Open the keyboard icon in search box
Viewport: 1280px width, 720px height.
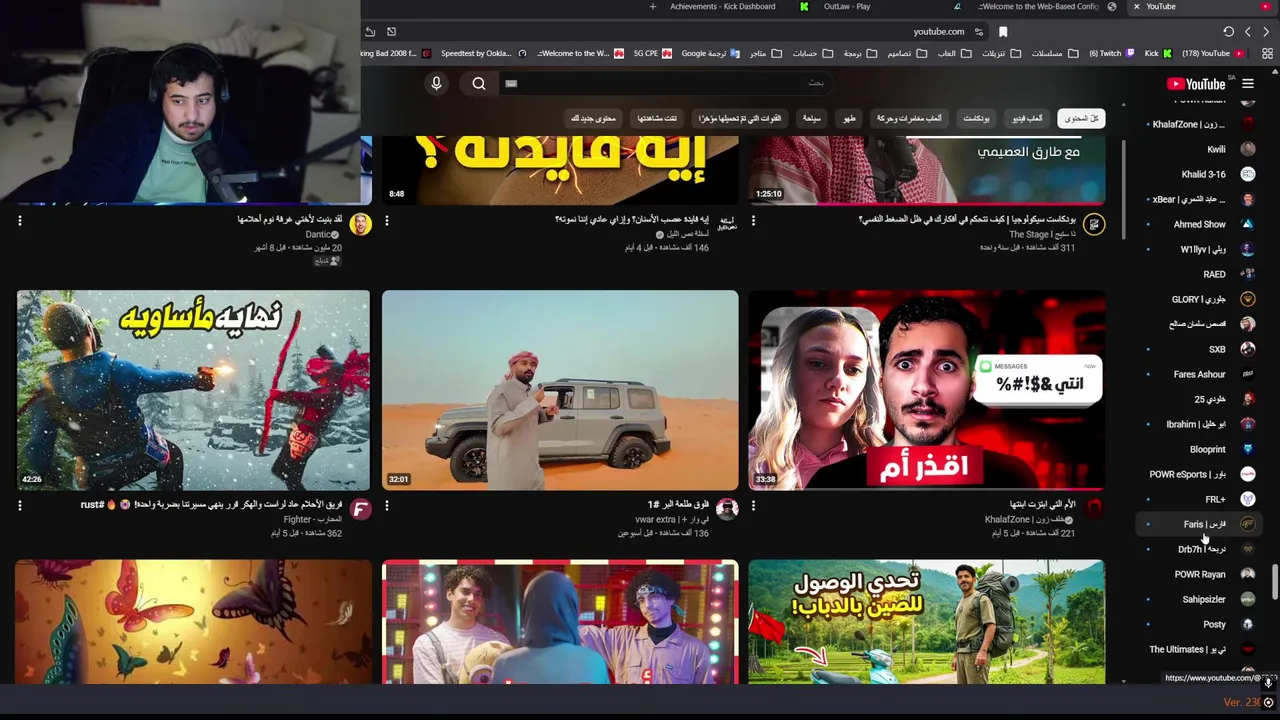[x=511, y=84]
